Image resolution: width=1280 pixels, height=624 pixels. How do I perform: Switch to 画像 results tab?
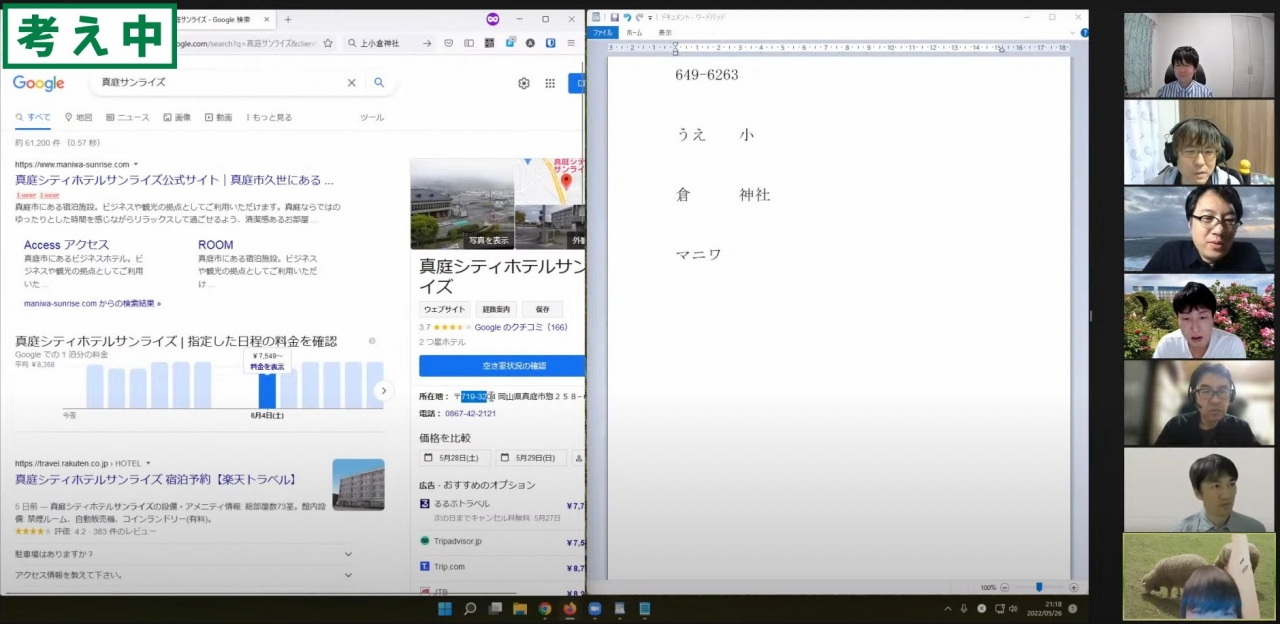(177, 117)
